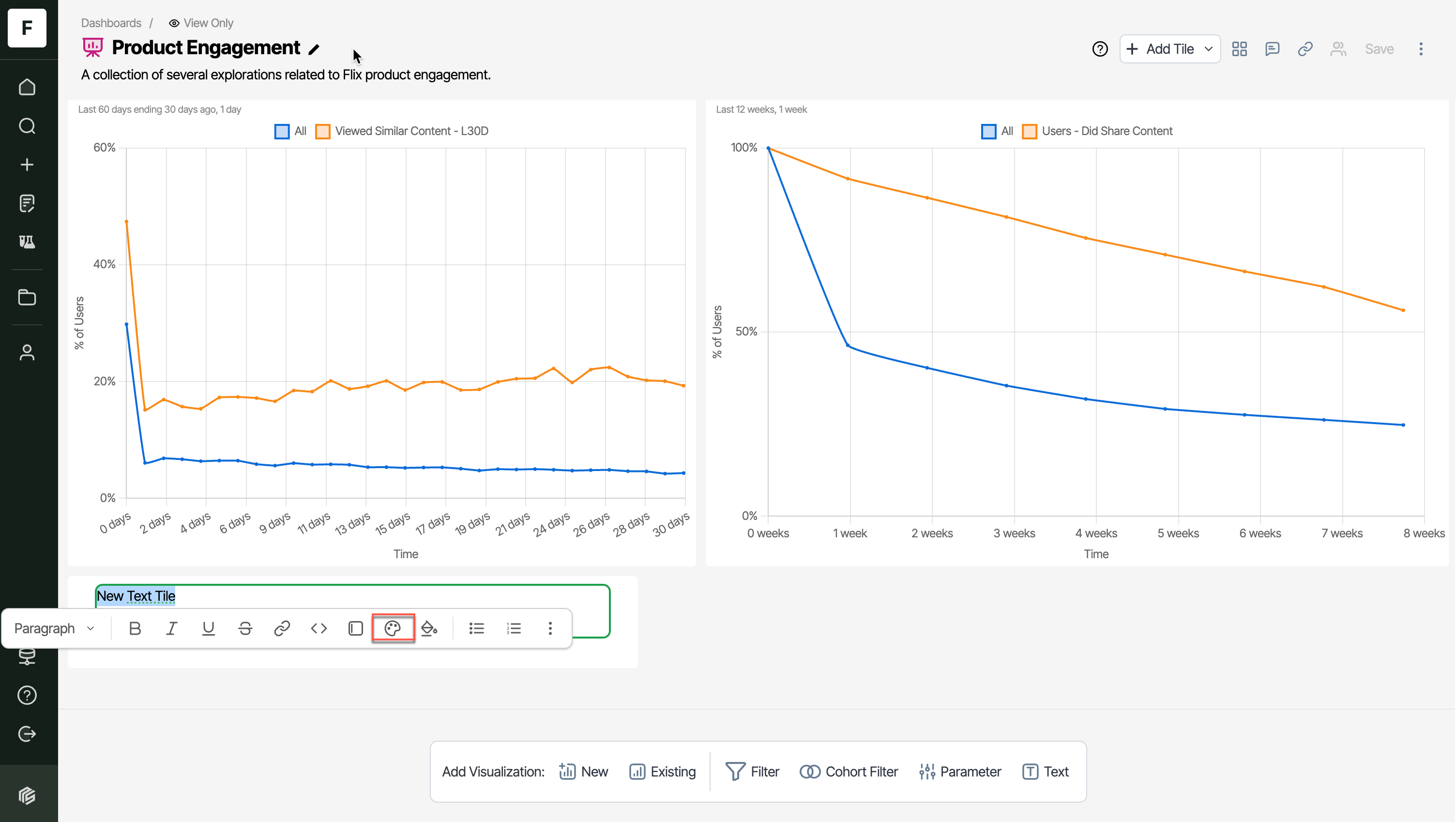
Task: Add a Cohort Filter tile
Action: (849, 772)
